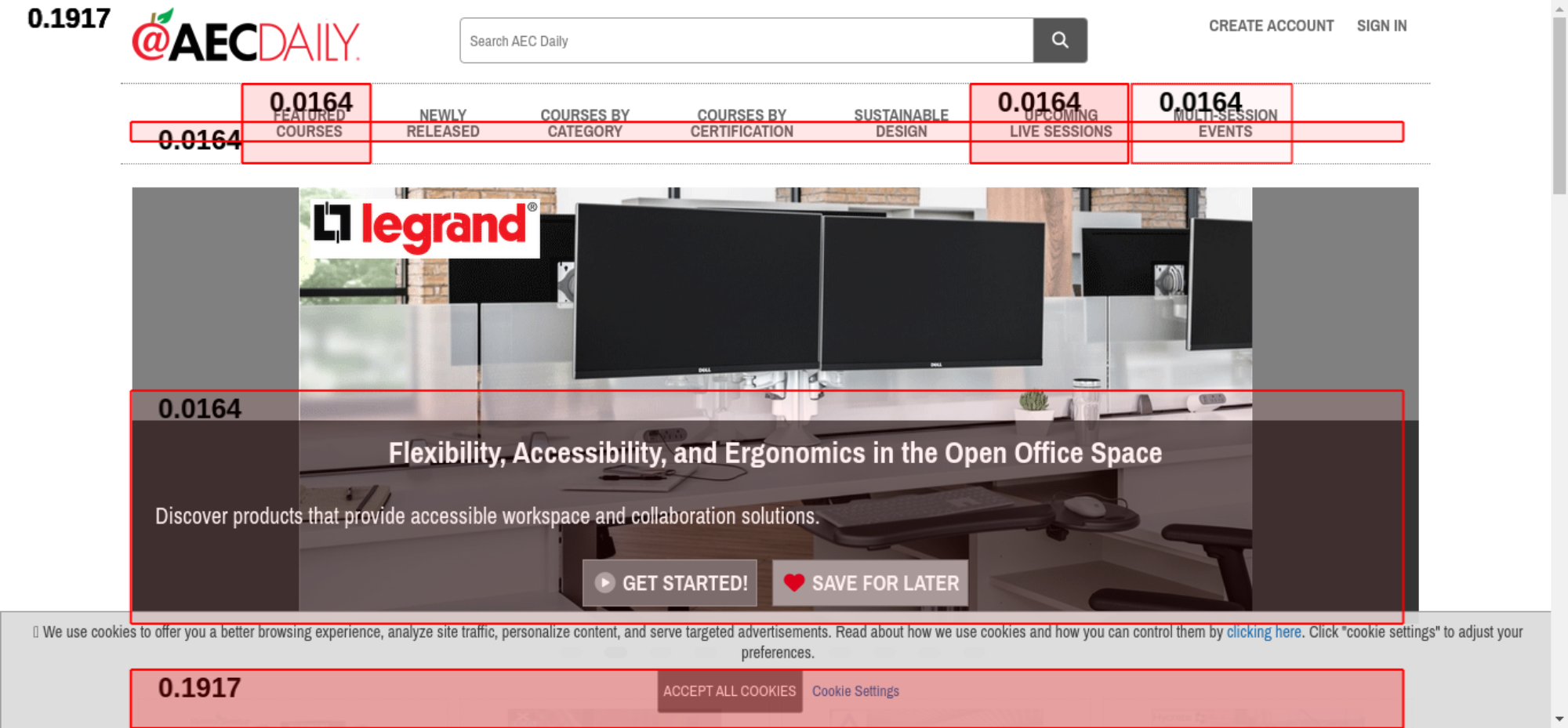
Task: Click the Sign In link
Action: (1381, 26)
